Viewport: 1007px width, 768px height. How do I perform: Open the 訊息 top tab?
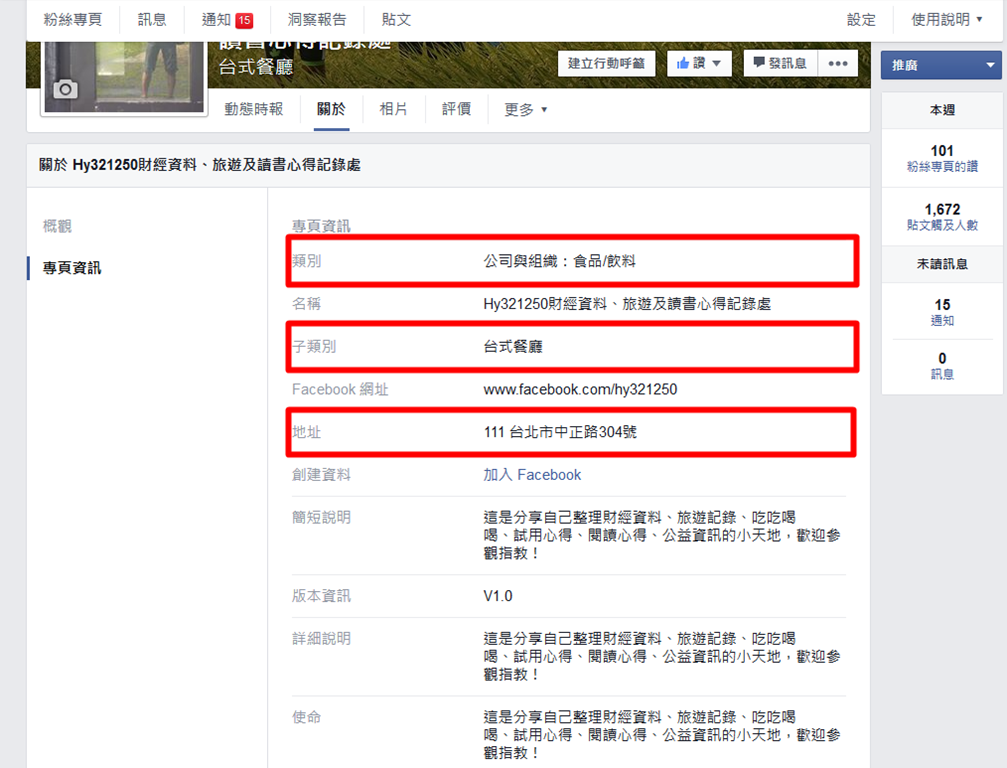[x=152, y=20]
